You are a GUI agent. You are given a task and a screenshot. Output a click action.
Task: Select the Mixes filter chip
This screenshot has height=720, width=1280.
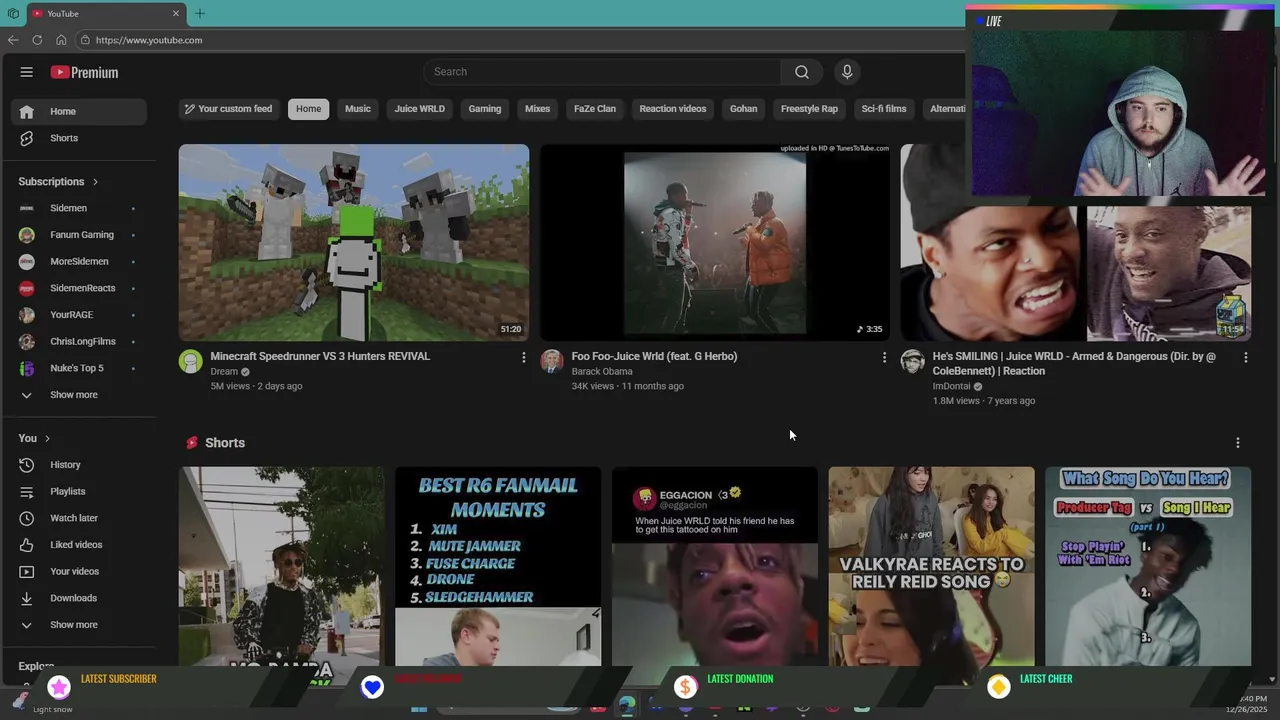pos(538,109)
